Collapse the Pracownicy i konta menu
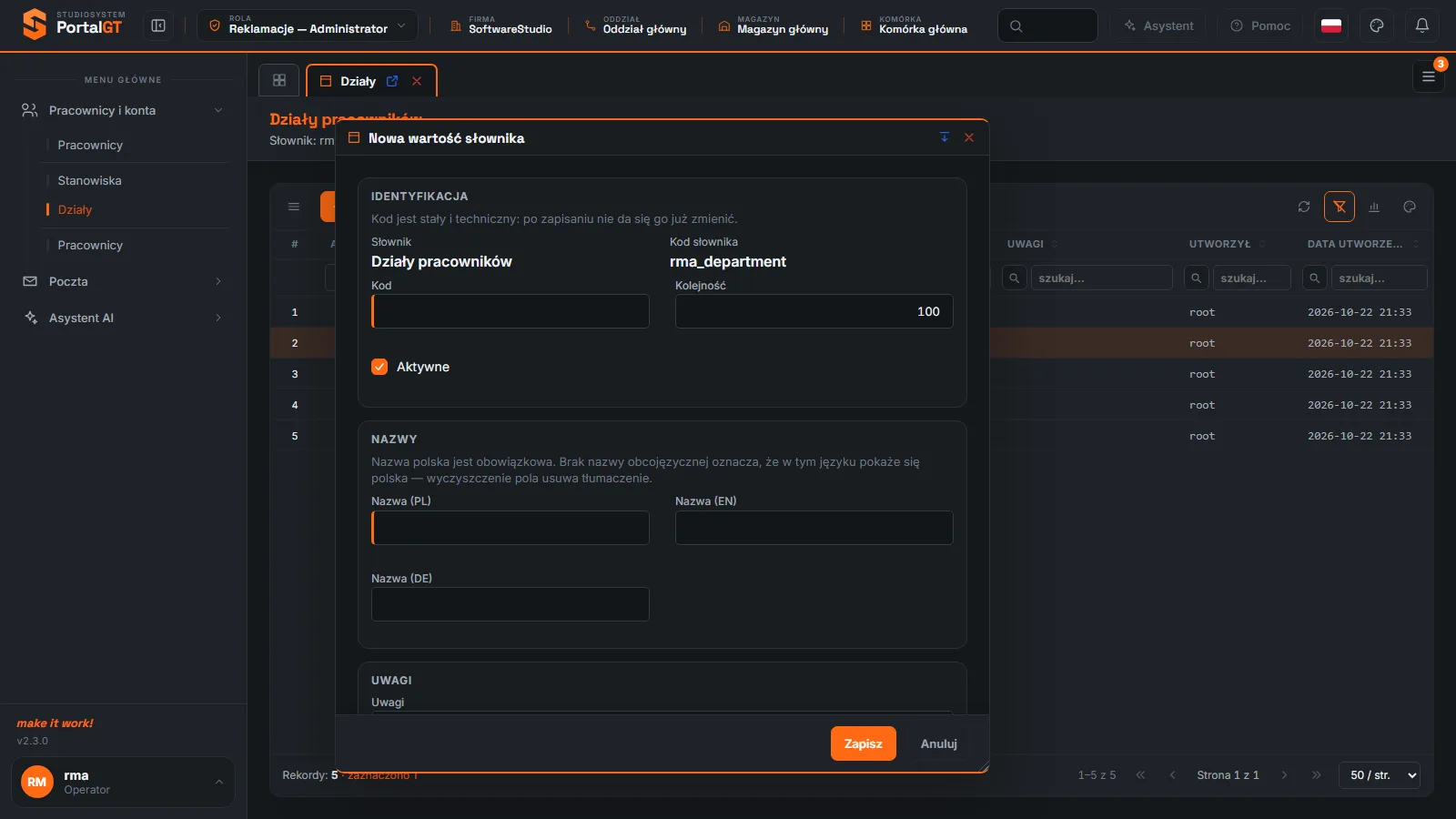The image size is (1456, 819). [x=123, y=110]
